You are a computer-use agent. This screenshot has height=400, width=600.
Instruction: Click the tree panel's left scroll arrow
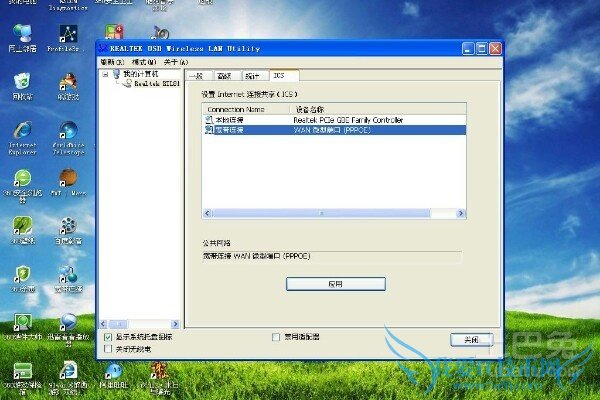103,324
